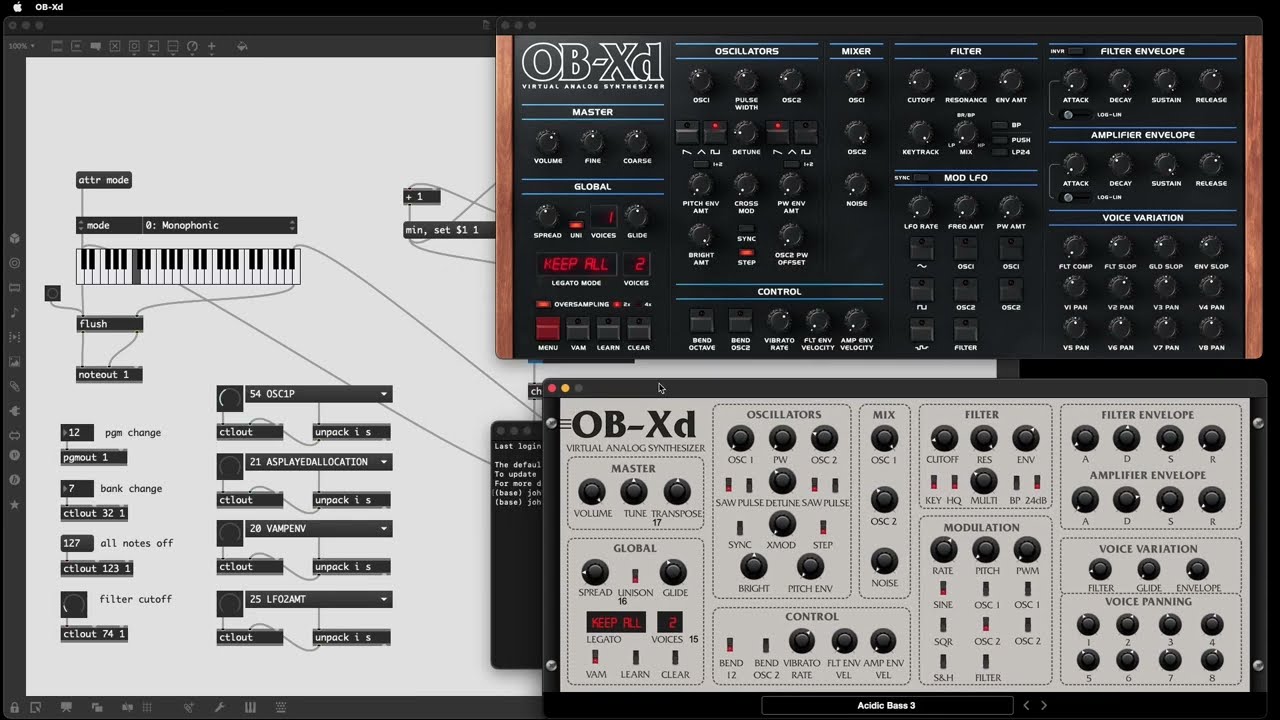Open the 21 ASPLAYEDALLOCATION dropdown

[318, 462]
